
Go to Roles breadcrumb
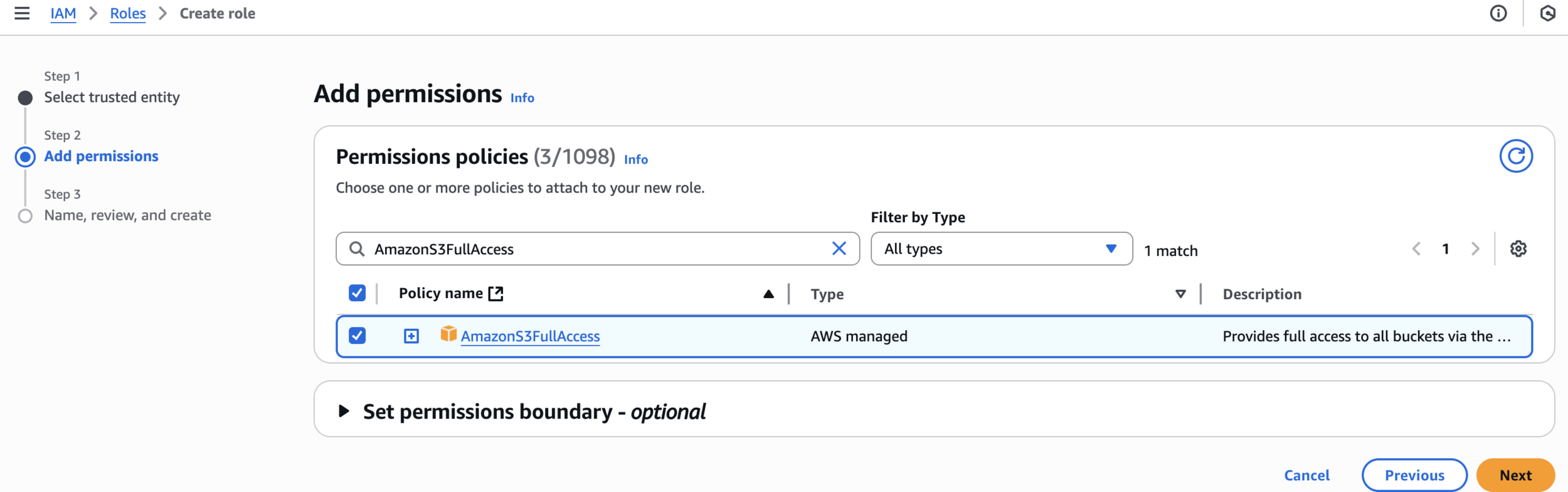click(128, 13)
